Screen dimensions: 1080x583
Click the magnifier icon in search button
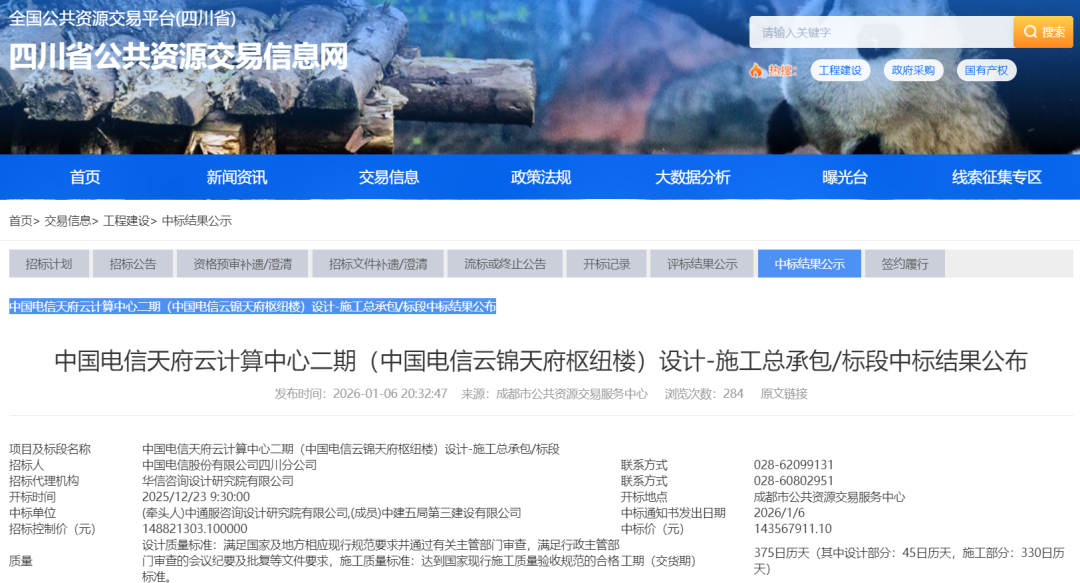coord(1030,32)
